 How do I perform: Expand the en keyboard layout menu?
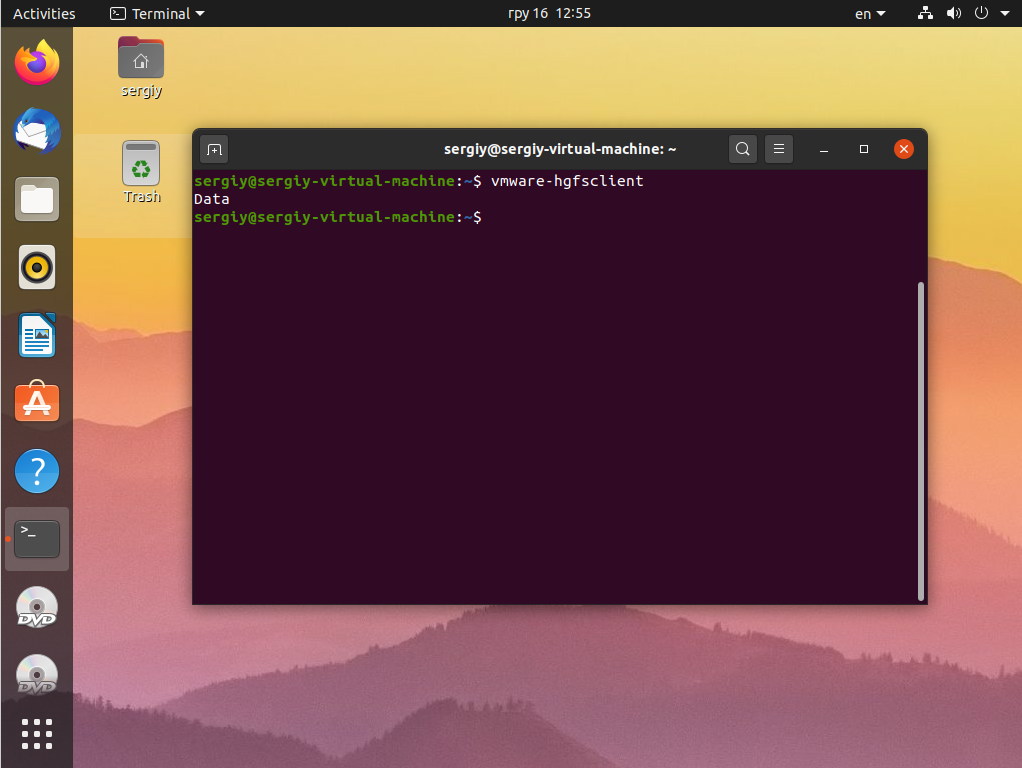[870, 14]
